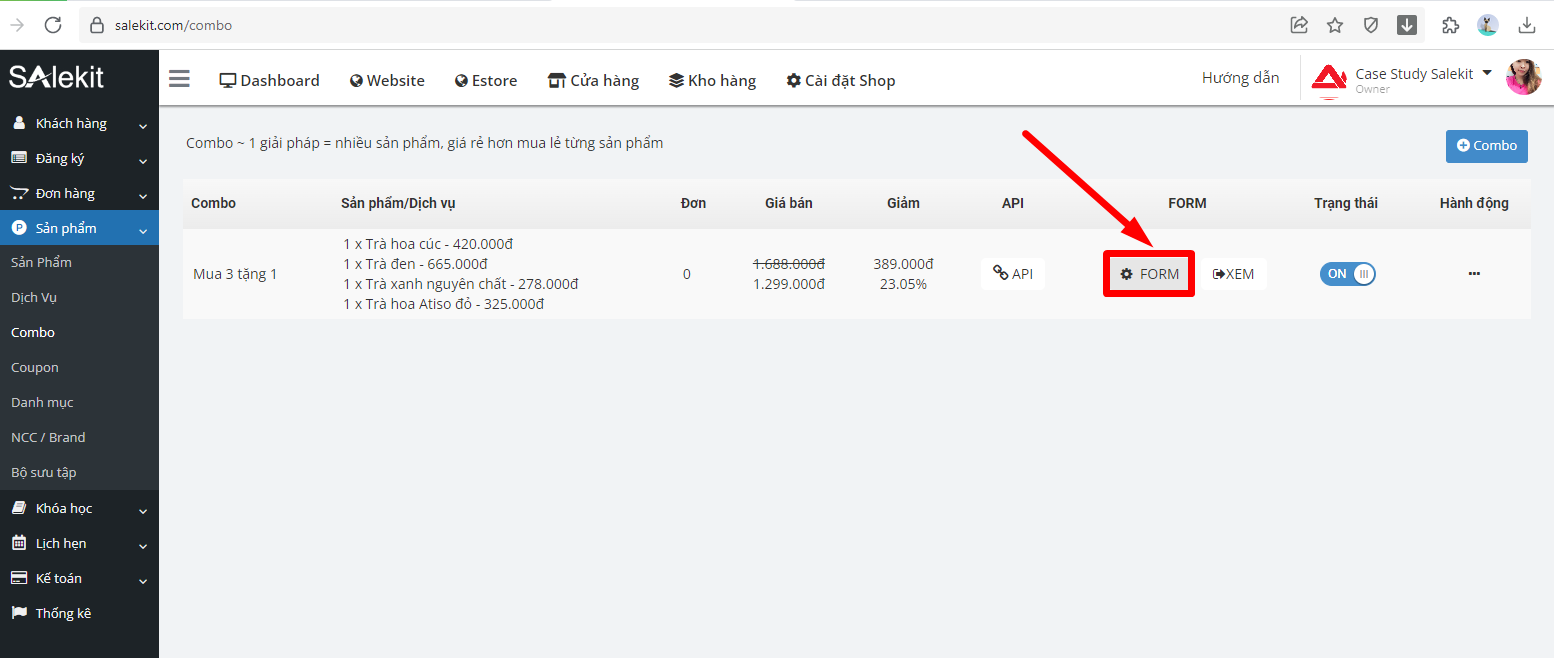Open Kho hàng in the top navigation
This screenshot has width=1554, height=658.
point(712,80)
